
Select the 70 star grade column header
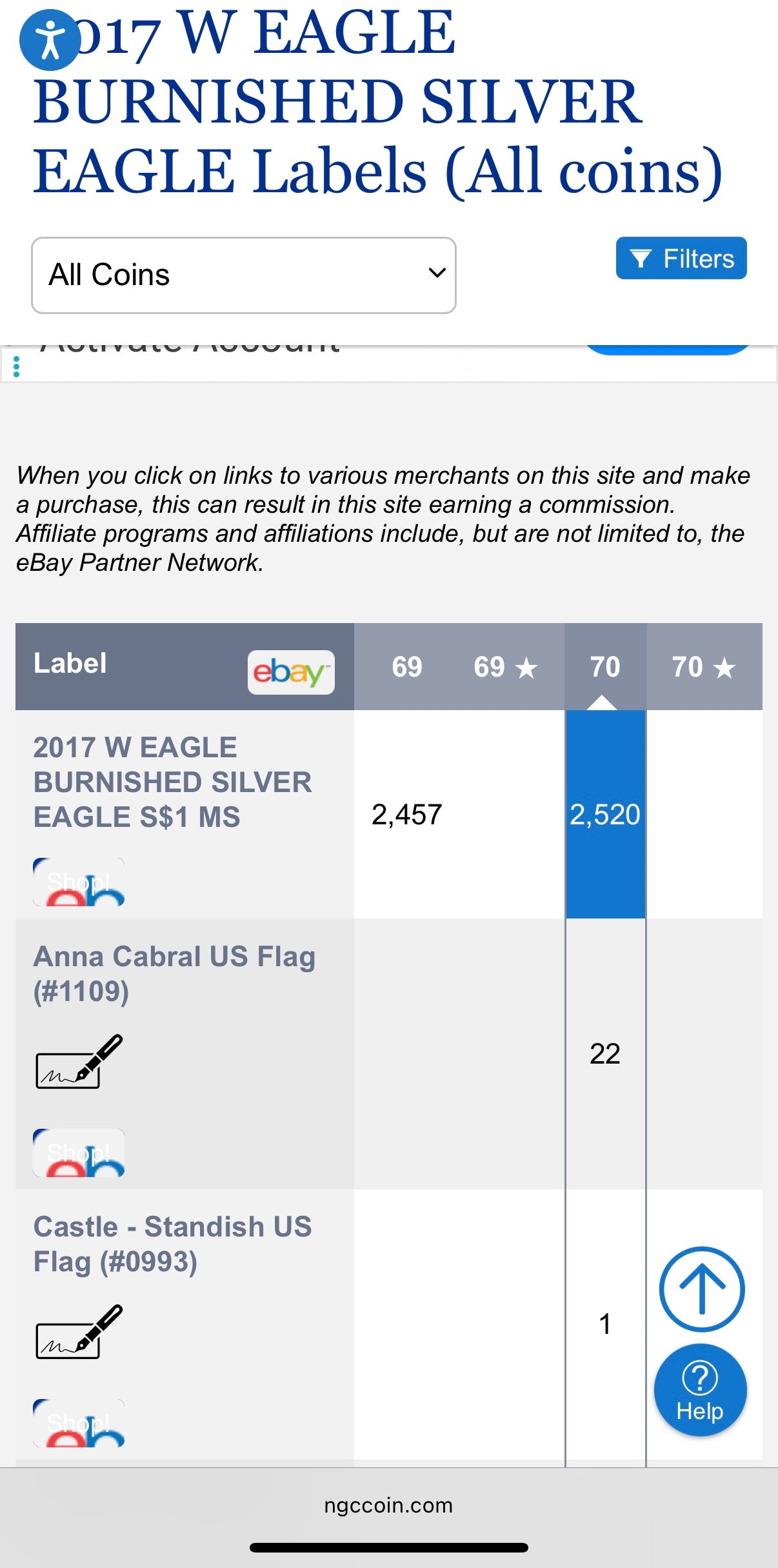click(x=703, y=667)
